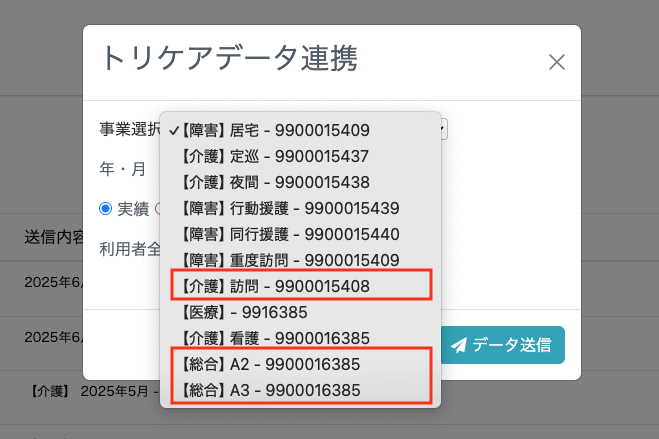Choose 【介護】看護 - 9900016385 option
The width and height of the screenshot is (659, 439).
(x=301, y=339)
